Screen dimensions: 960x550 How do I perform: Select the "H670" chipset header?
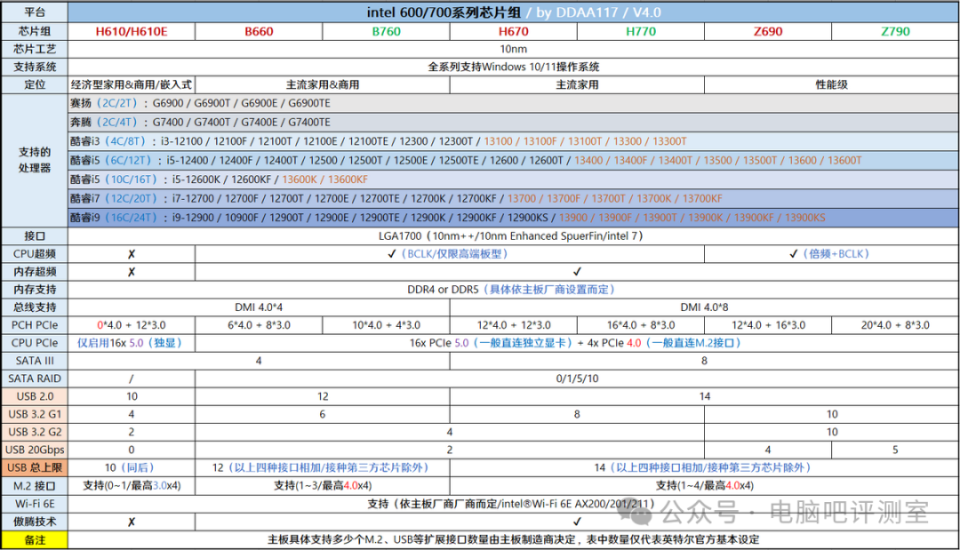513,31
